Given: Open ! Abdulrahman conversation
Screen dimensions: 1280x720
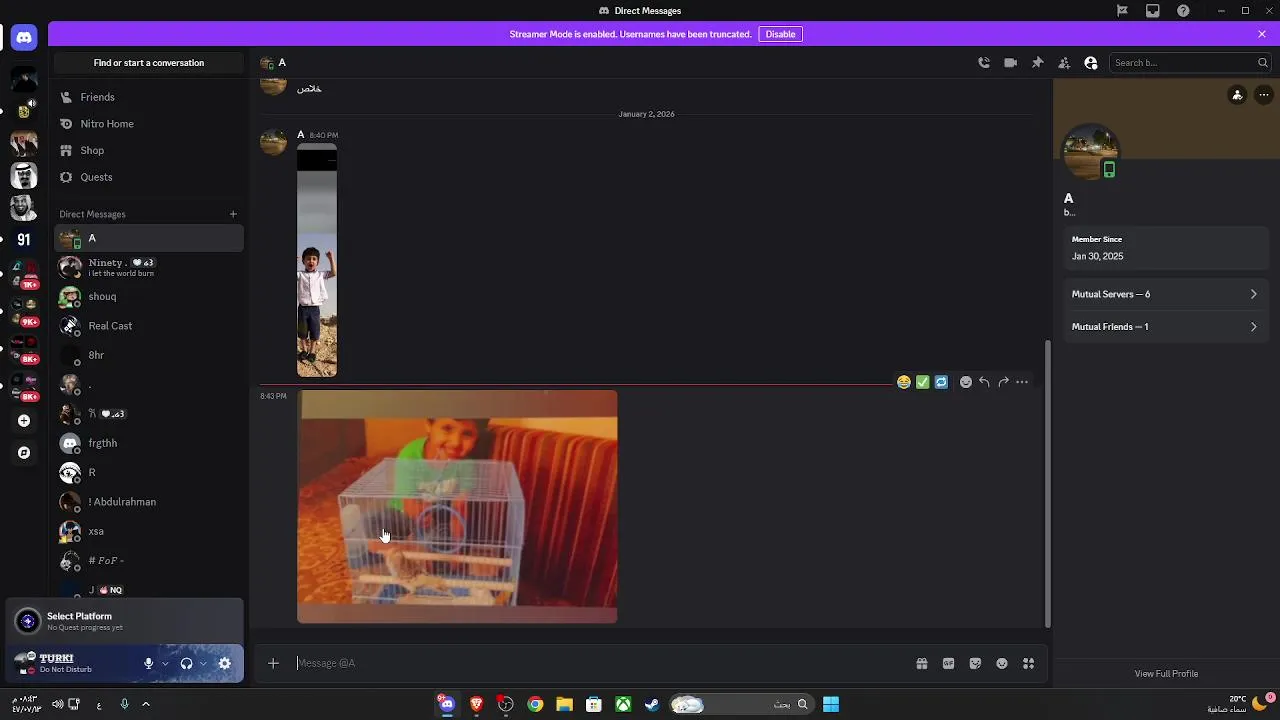Looking at the screenshot, I should tap(148, 502).
